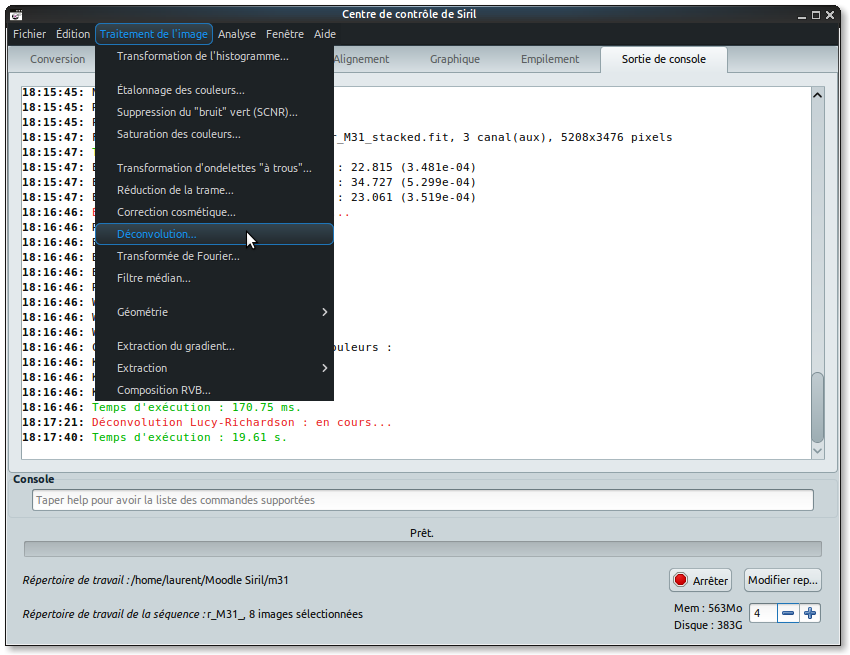Image resolution: width=850 pixels, height=655 pixels.
Task: Open Suppression du "bruit" vert (SCNR)...
Action: coord(207,112)
